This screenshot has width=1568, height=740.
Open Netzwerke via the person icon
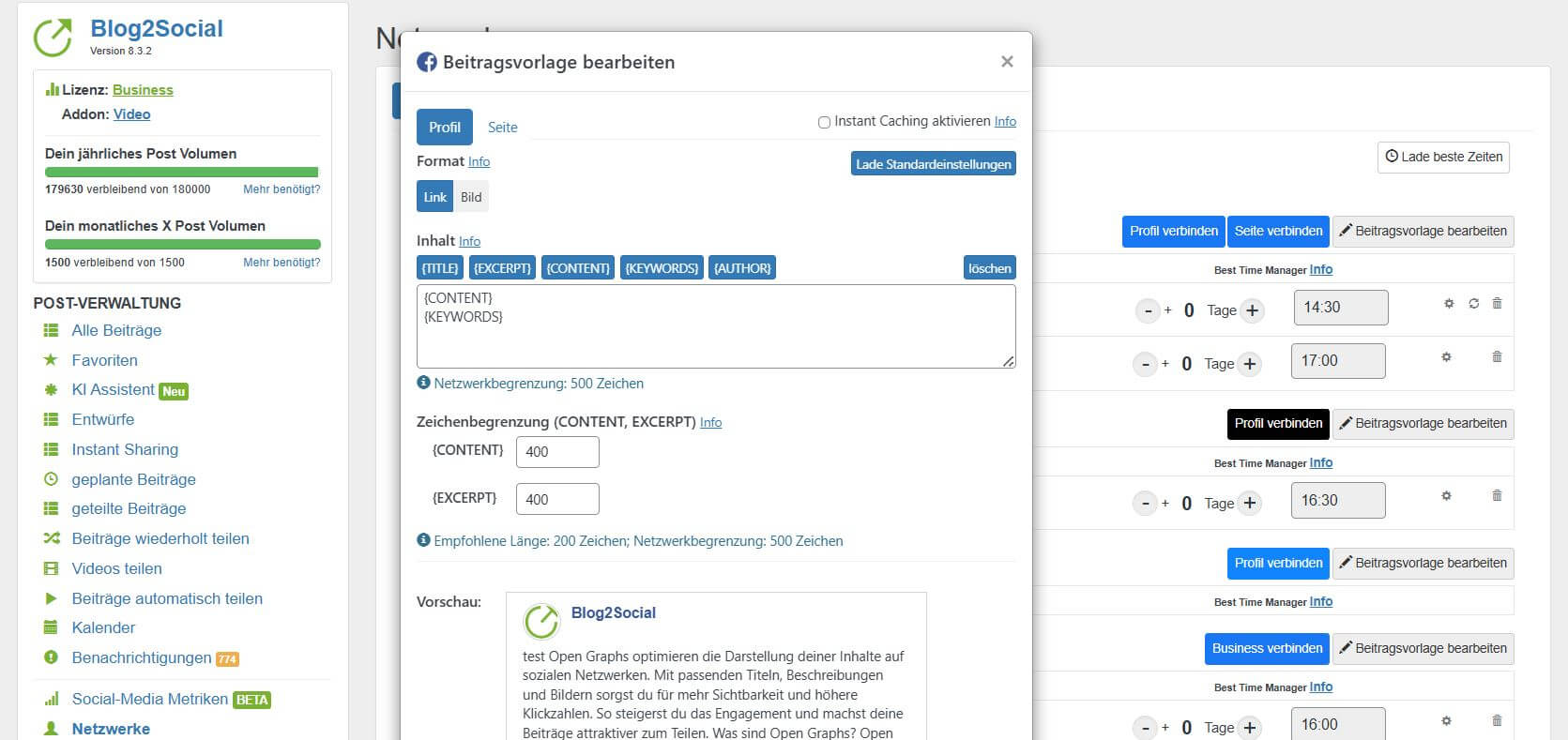click(51, 729)
